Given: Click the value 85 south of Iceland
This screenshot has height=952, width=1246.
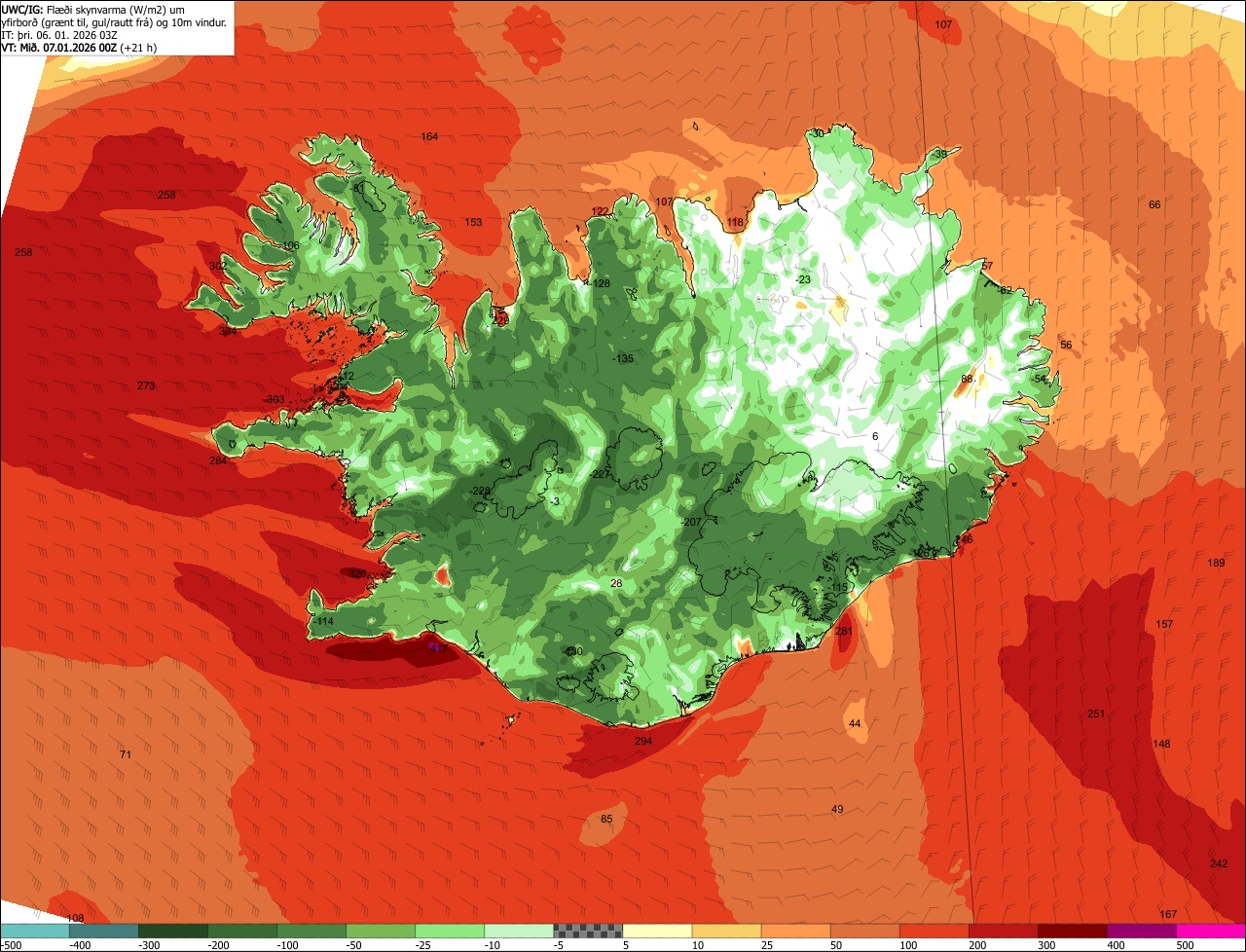Looking at the screenshot, I should pos(606,820).
